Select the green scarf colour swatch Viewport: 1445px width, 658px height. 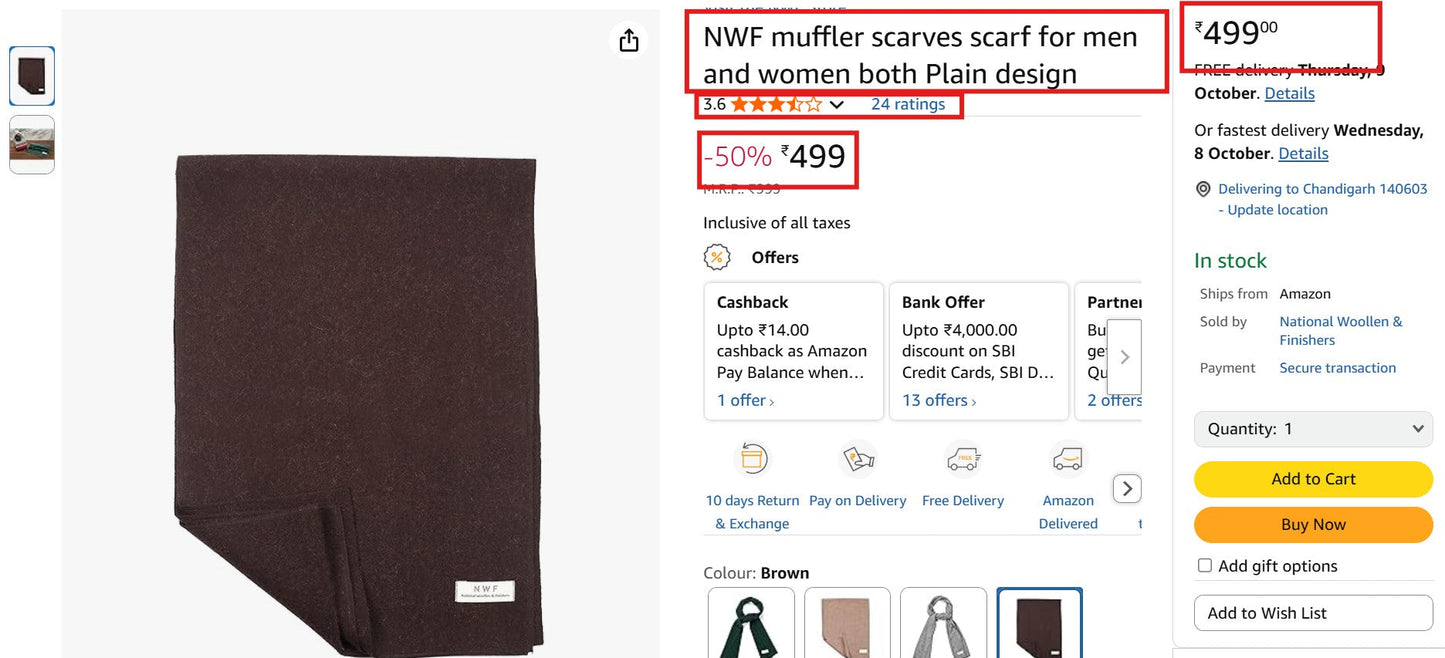(751, 625)
